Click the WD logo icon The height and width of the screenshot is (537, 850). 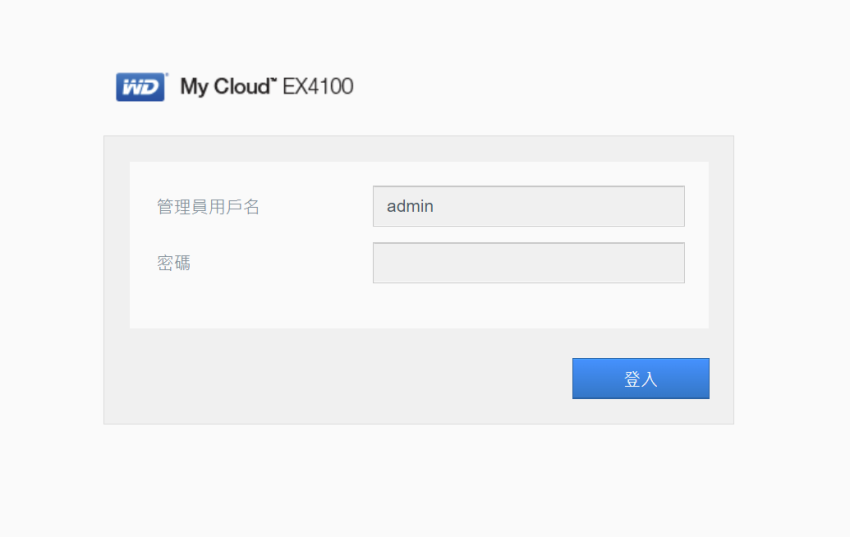[140, 87]
